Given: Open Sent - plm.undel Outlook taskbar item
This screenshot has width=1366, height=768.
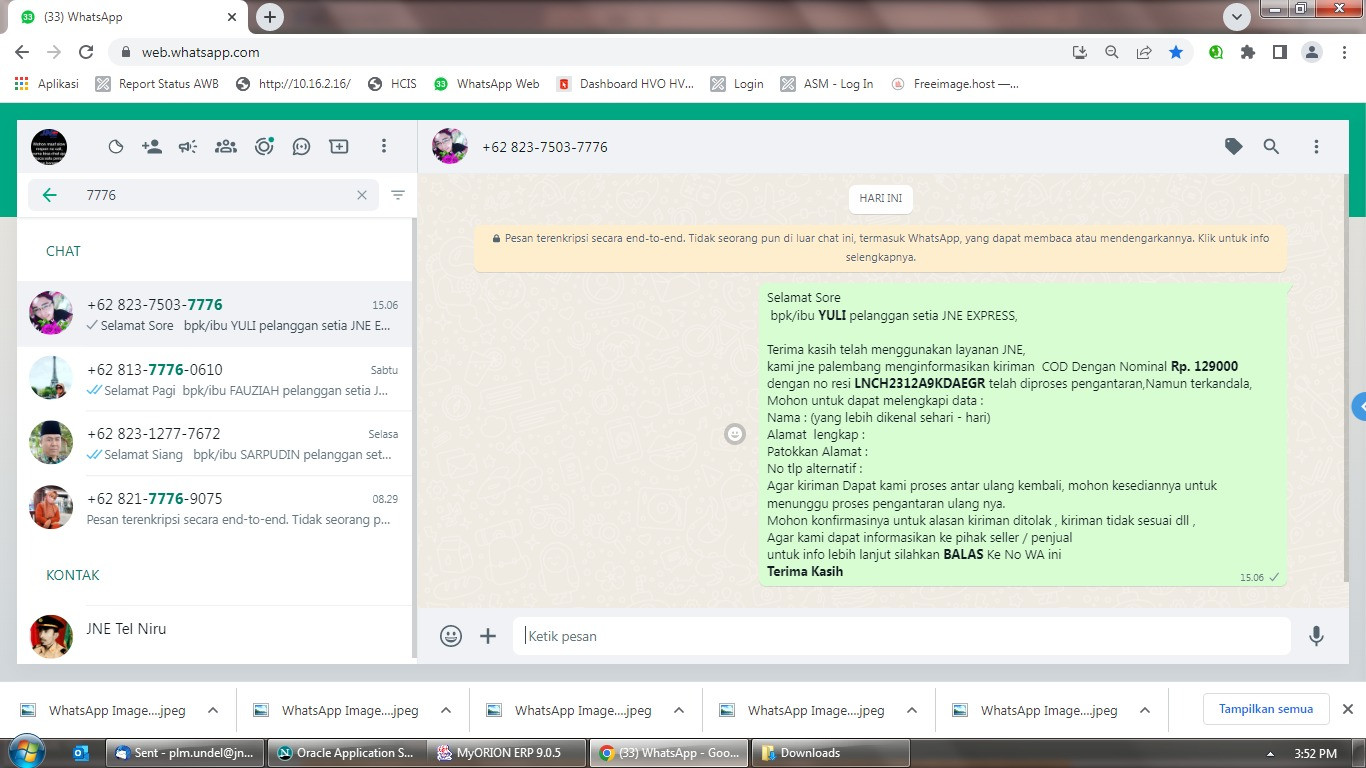Looking at the screenshot, I should pos(187,753).
